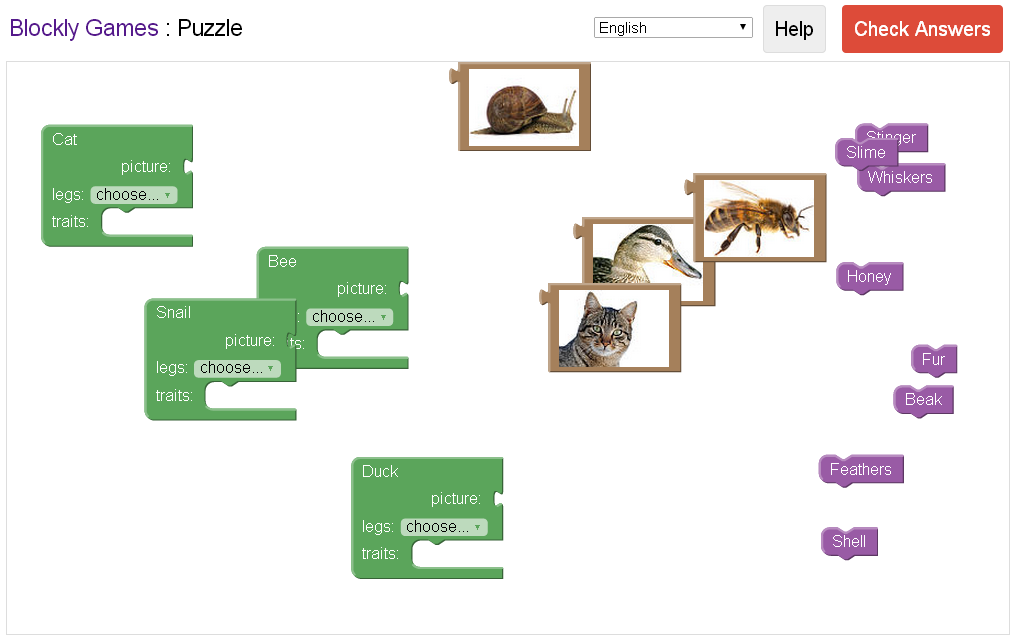
Task: Click the Cat block traits label
Action: coord(70,222)
